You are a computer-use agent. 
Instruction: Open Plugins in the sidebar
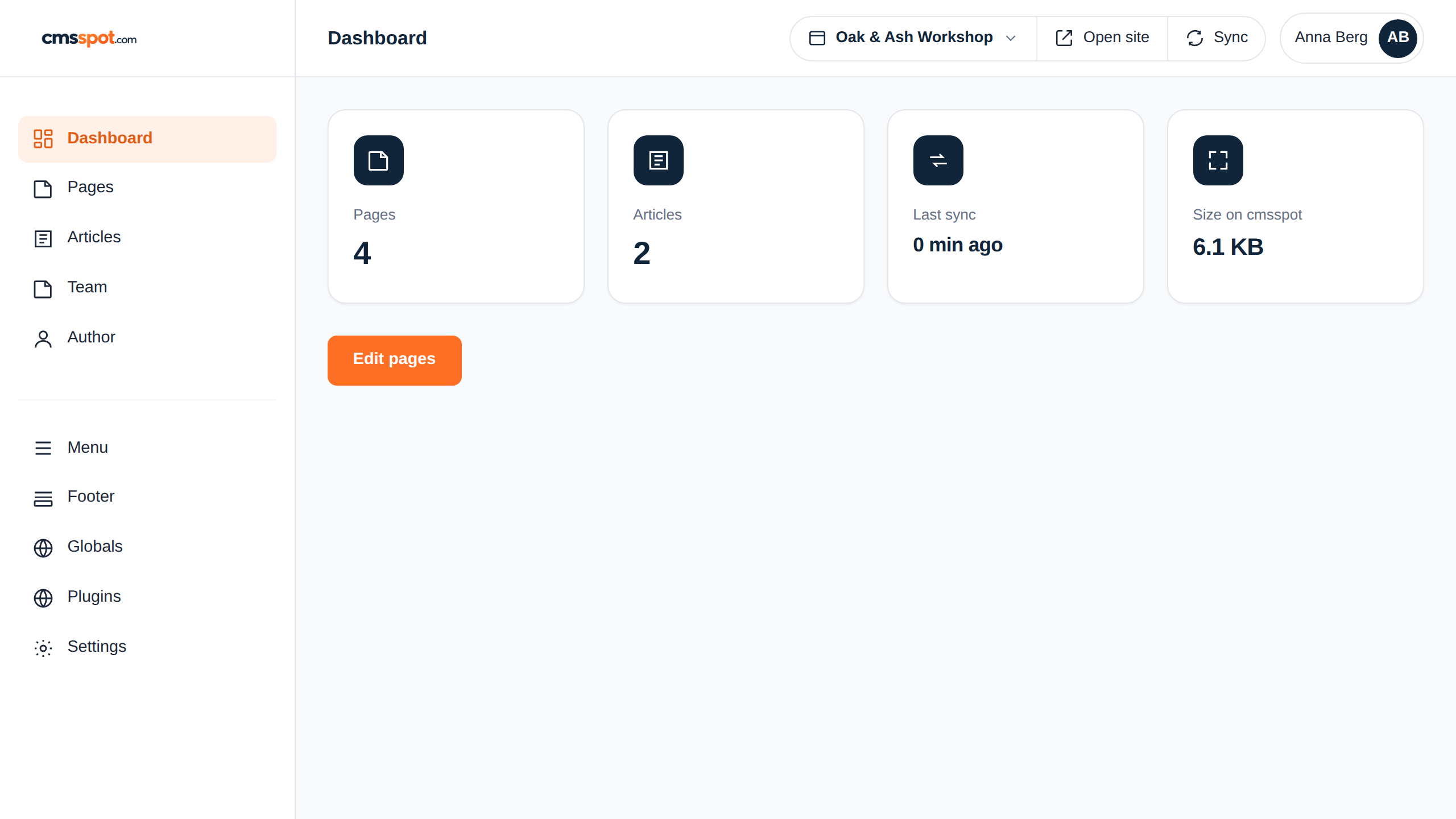pos(147,597)
